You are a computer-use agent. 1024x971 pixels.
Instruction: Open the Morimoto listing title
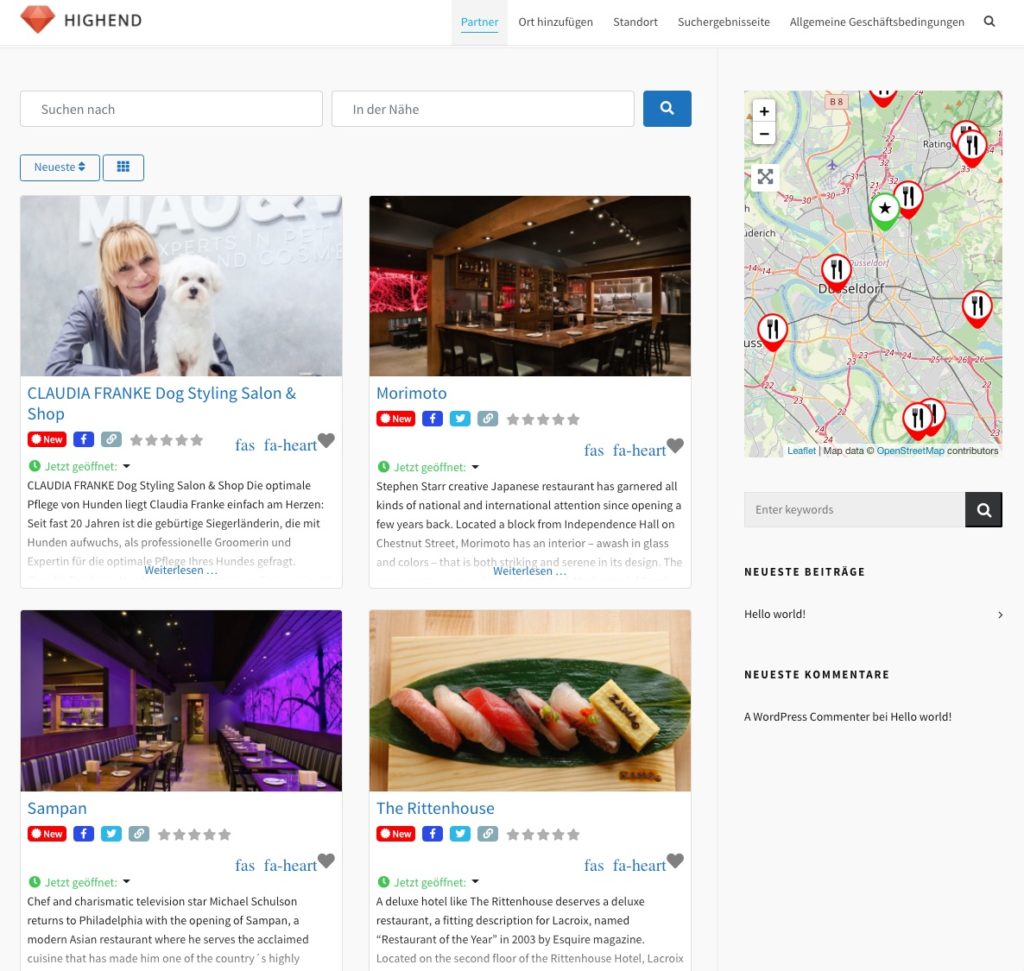(411, 393)
